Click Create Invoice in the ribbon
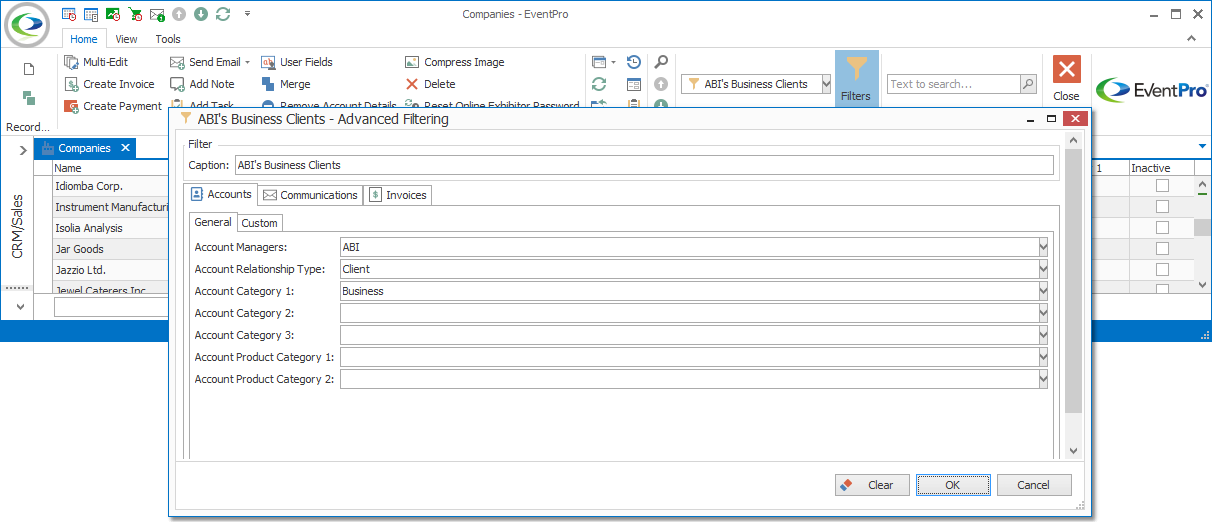The height and width of the screenshot is (524, 1212). click(109, 84)
